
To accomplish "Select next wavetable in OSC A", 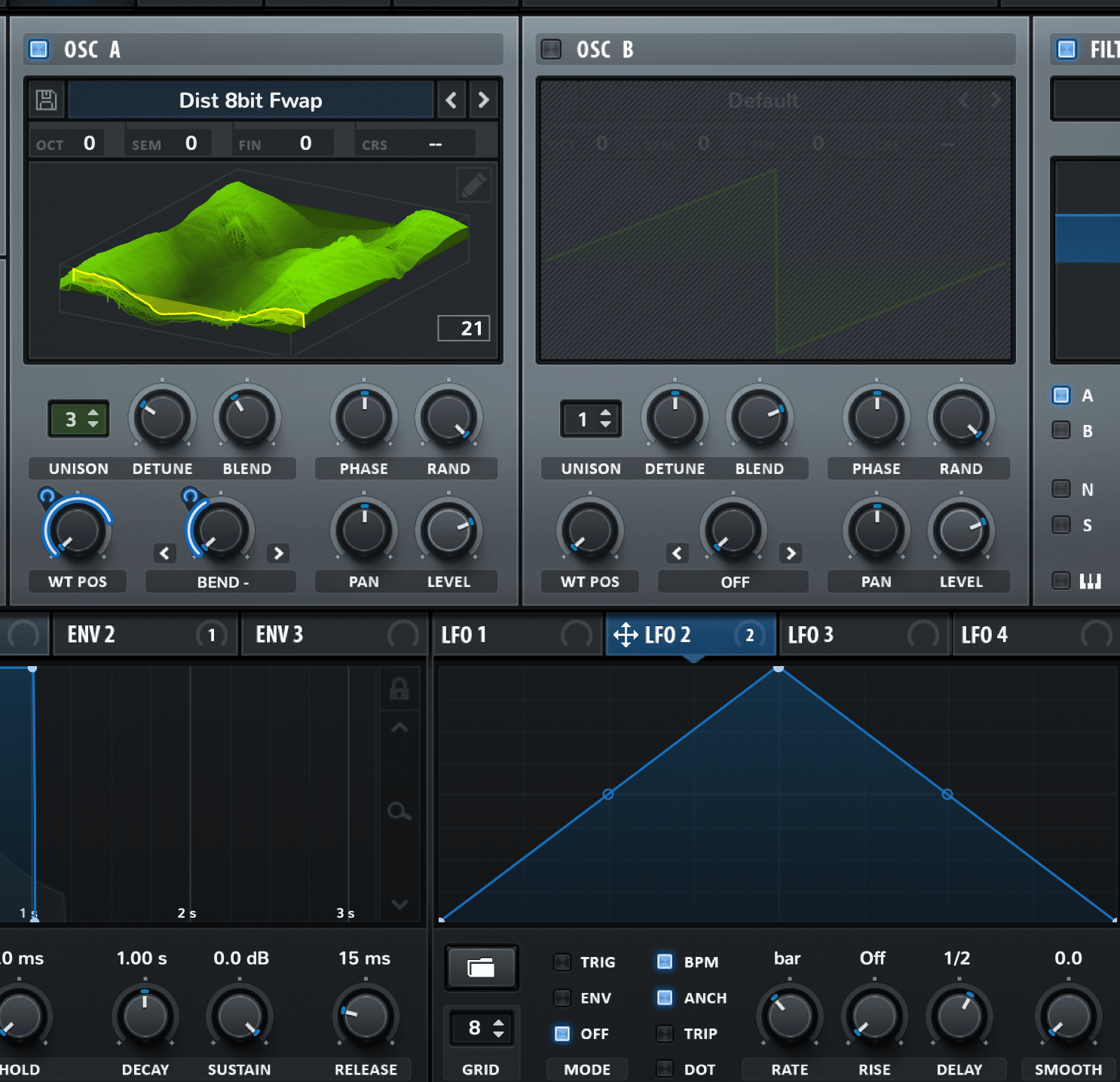I will 484,100.
